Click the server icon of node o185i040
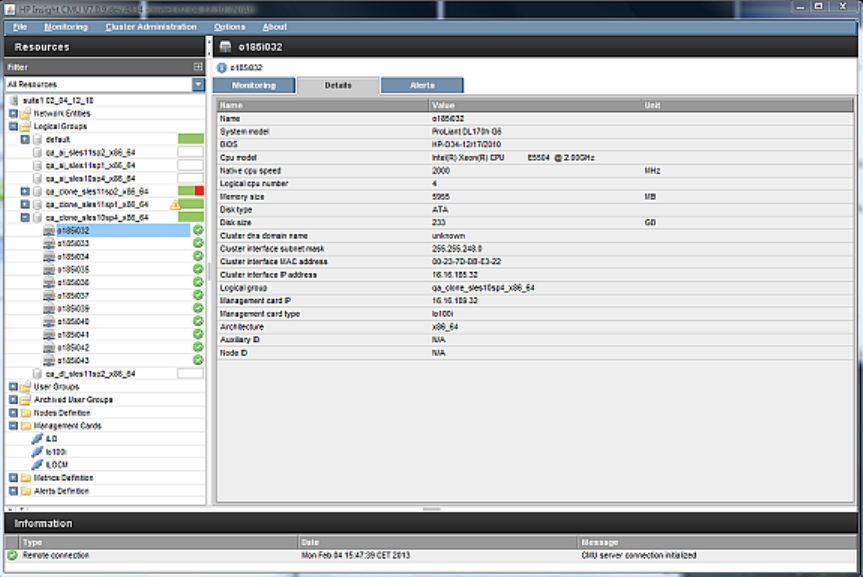863x577 pixels. (49, 322)
